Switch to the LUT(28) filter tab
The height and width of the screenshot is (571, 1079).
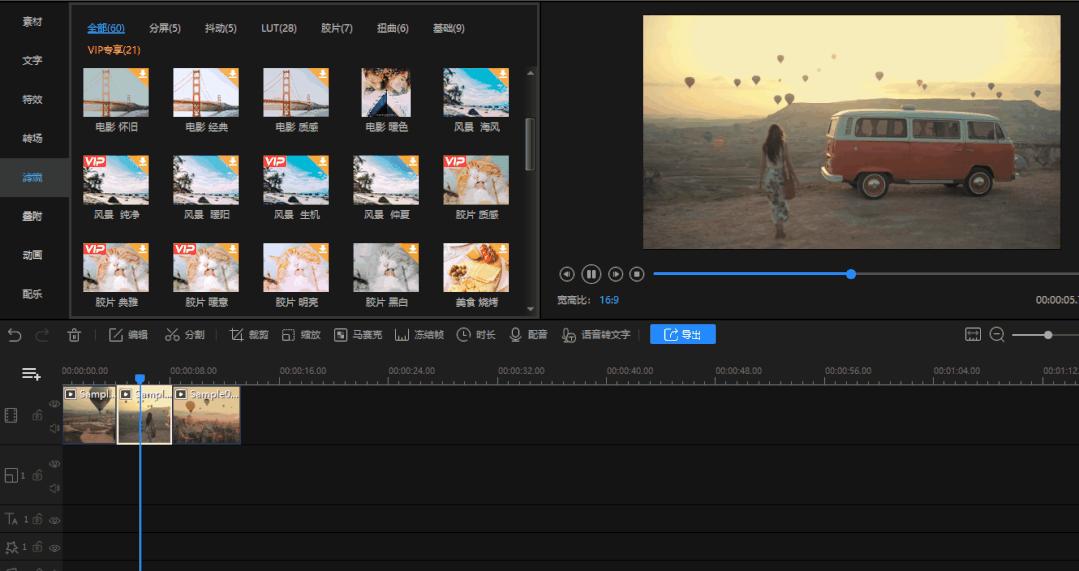tap(279, 28)
